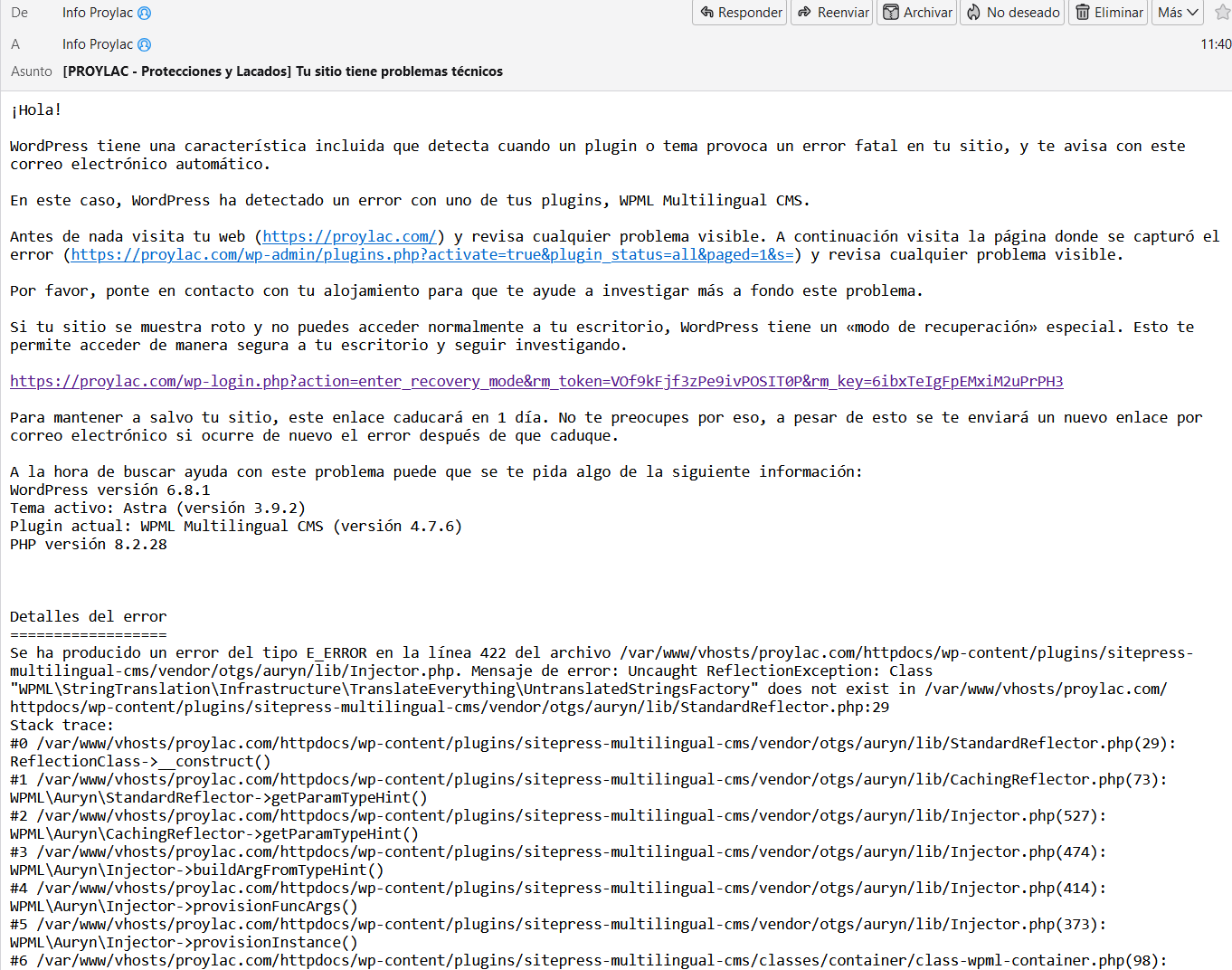This screenshot has height=970, width=1232.
Task: Click 'WPML\Auryn\CachingReflector->getParamTypeHint()' line
Action: [214, 833]
